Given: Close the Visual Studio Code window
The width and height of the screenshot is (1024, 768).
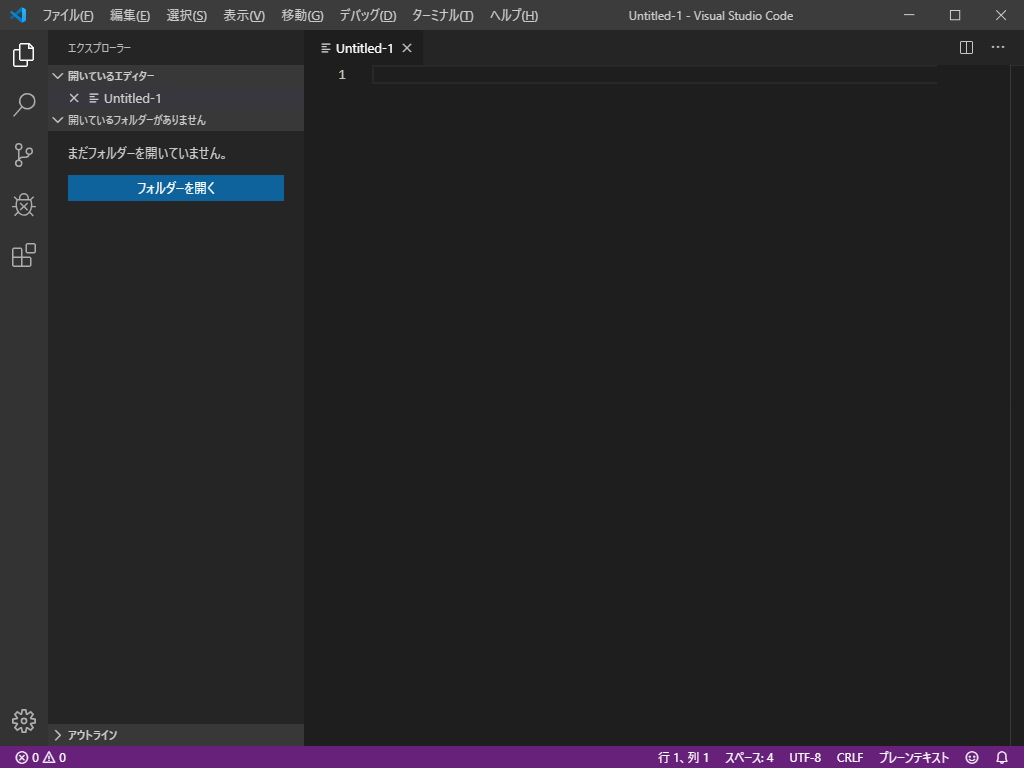Looking at the screenshot, I should [1000, 15].
